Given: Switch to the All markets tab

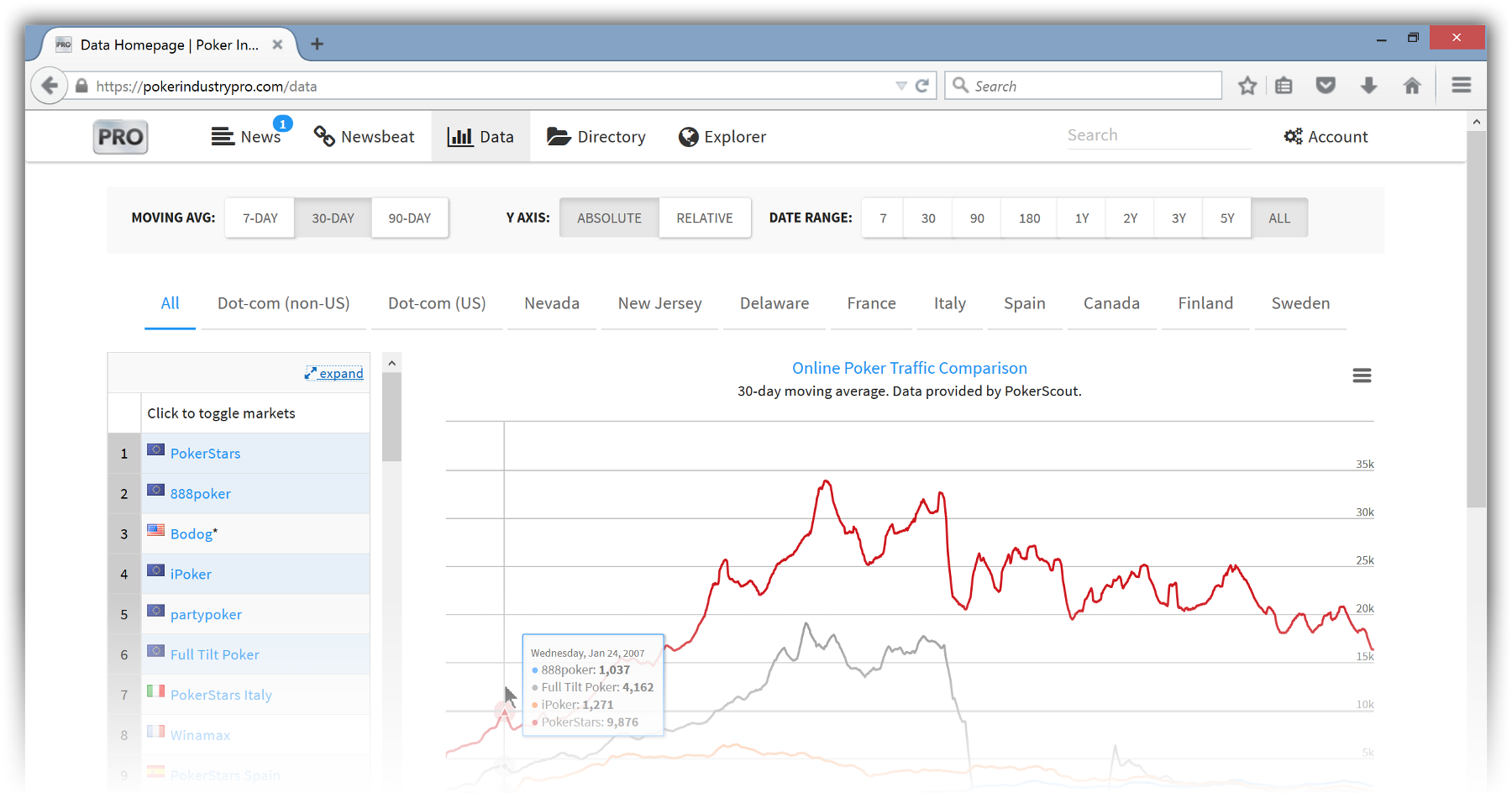Looking at the screenshot, I should [x=170, y=303].
